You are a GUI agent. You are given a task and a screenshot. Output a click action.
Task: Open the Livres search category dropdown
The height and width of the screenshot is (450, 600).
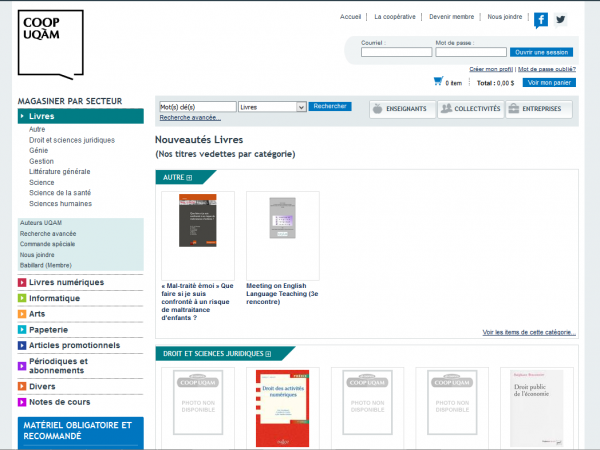272,107
